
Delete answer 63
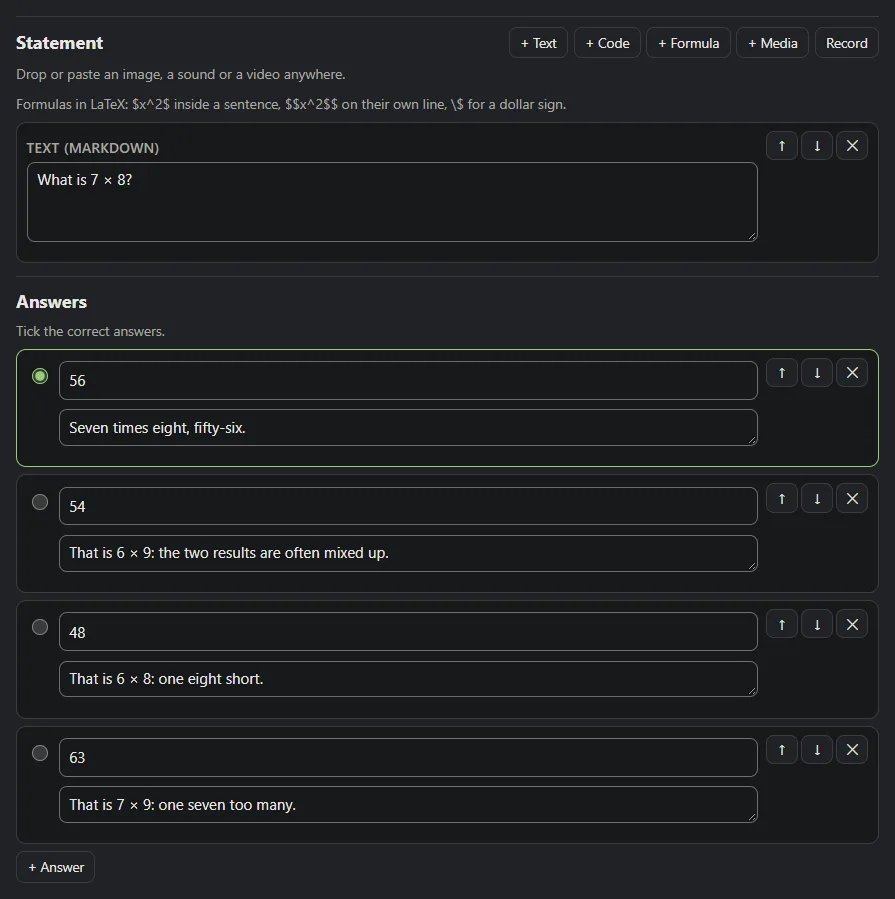click(x=852, y=749)
